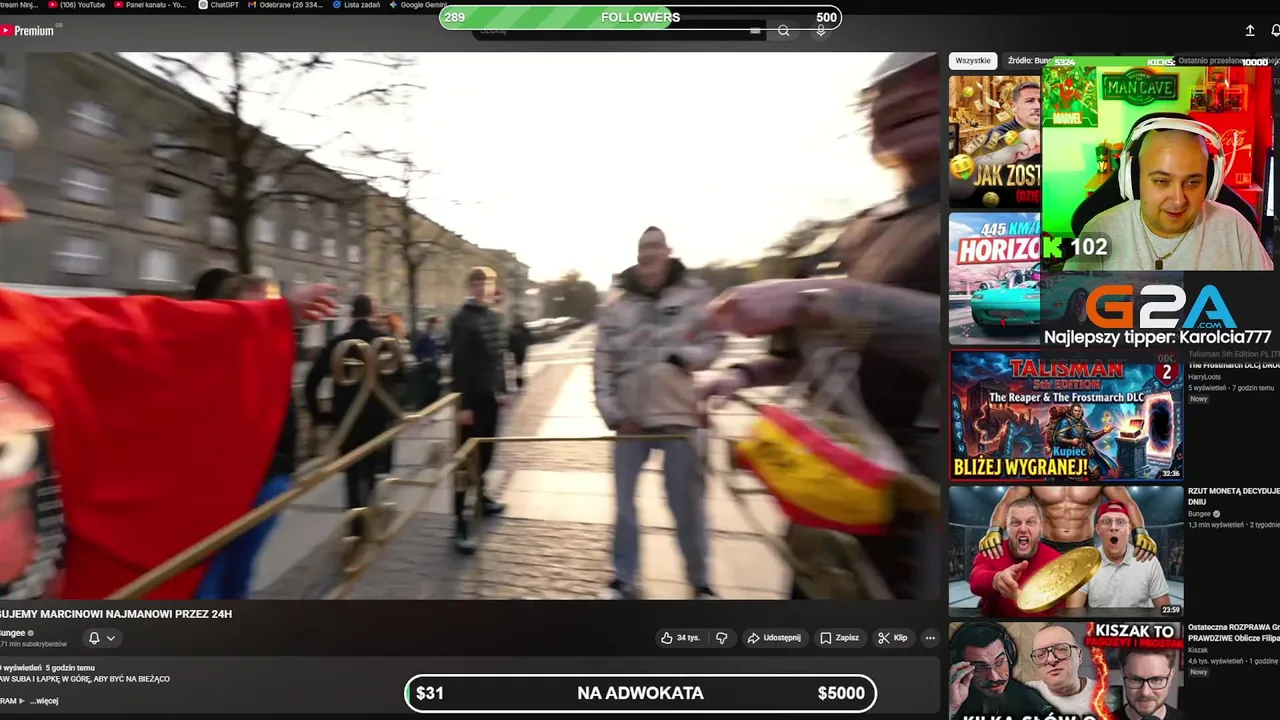Click the main video player
The height and width of the screenshot is (720, 1280).
(x=469, y=326)
